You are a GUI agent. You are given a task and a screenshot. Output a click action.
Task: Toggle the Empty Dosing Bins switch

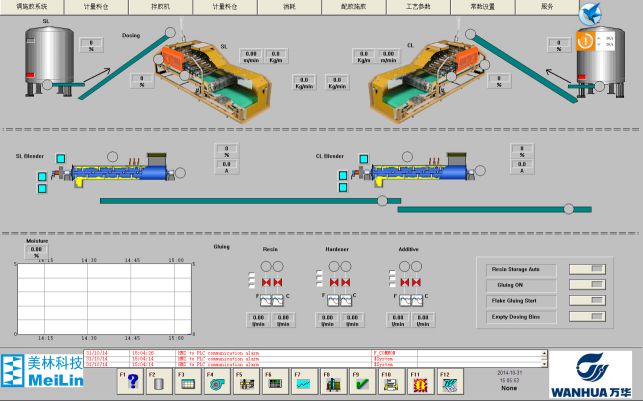(x=587, y=317)
